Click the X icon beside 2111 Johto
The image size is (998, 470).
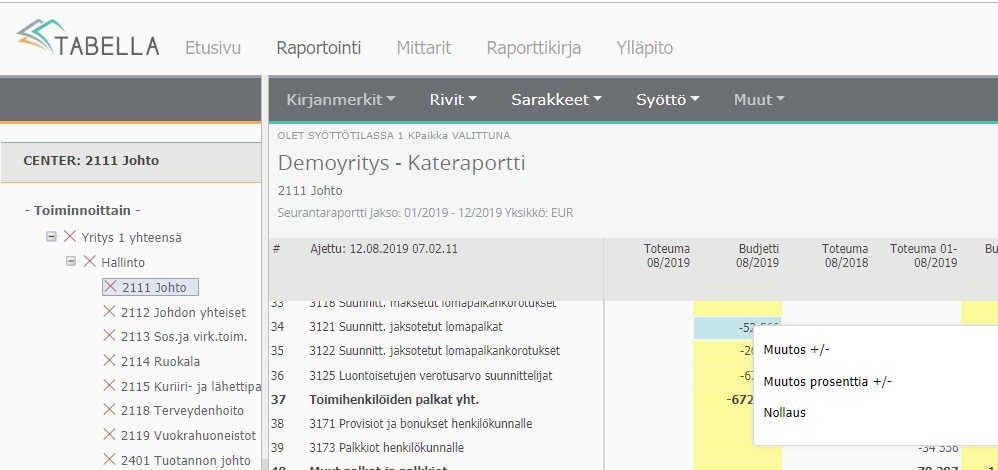point(110,287)
